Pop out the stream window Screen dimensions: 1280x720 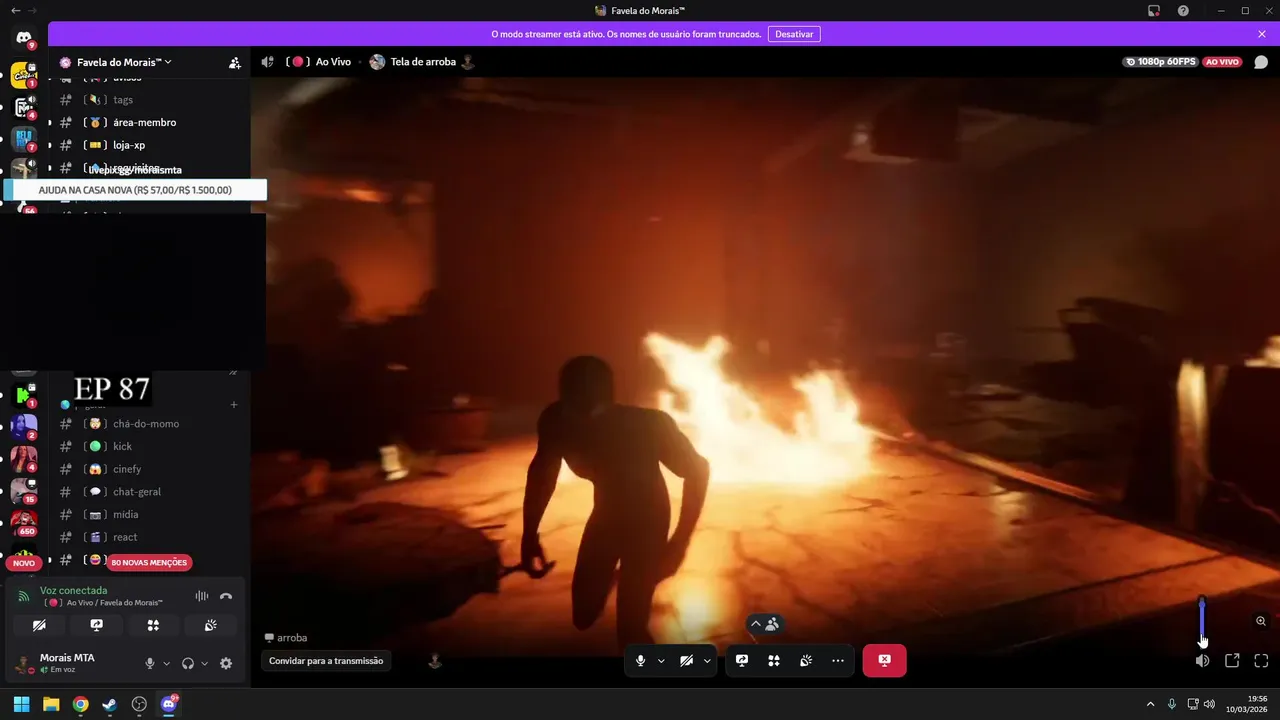[1232, 661]
